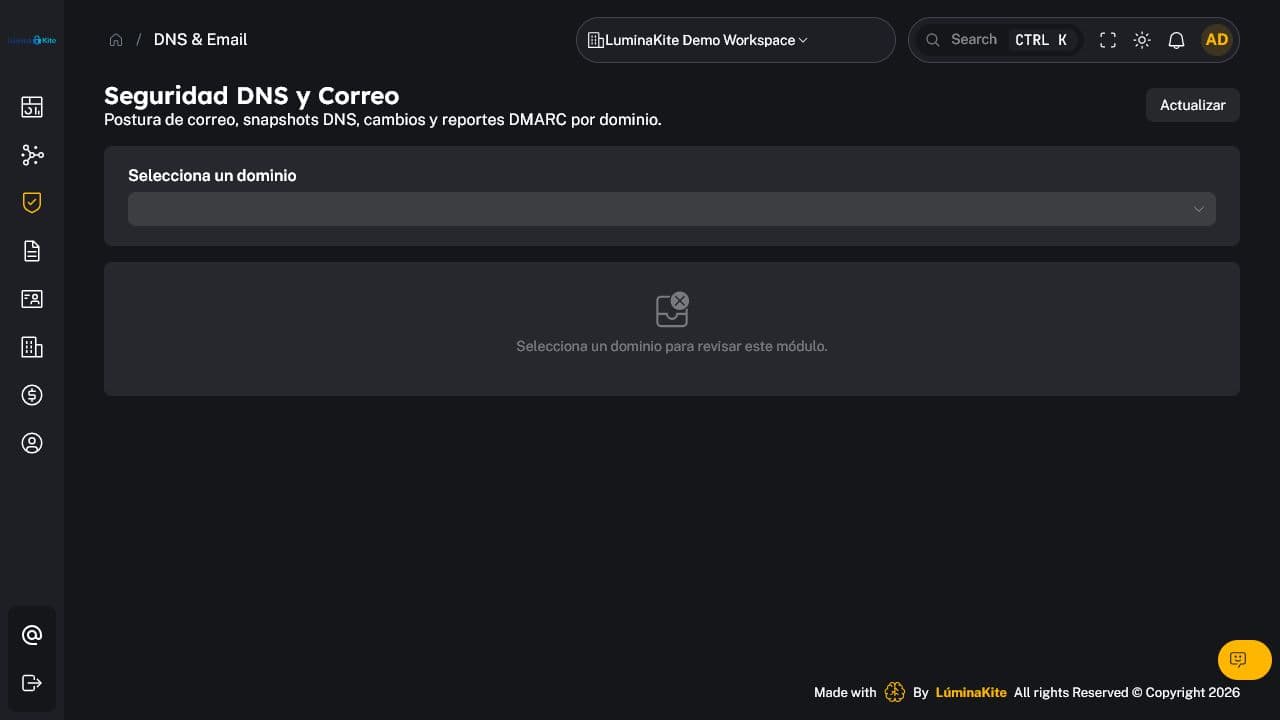This screenshot has width=1280, height=720.
Task: Open the Selecciona un dominio dropdown
Action: [672, 209]
